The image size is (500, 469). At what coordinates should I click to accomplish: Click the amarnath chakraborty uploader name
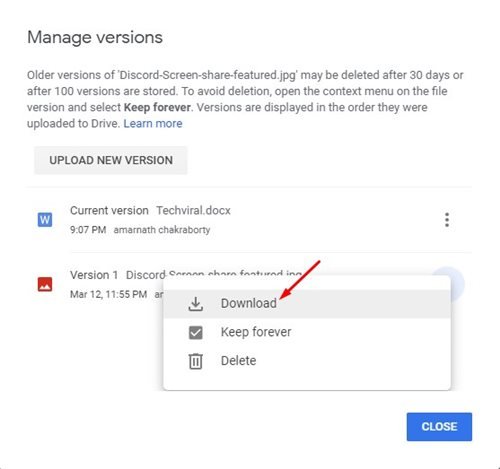click(162, 230)
